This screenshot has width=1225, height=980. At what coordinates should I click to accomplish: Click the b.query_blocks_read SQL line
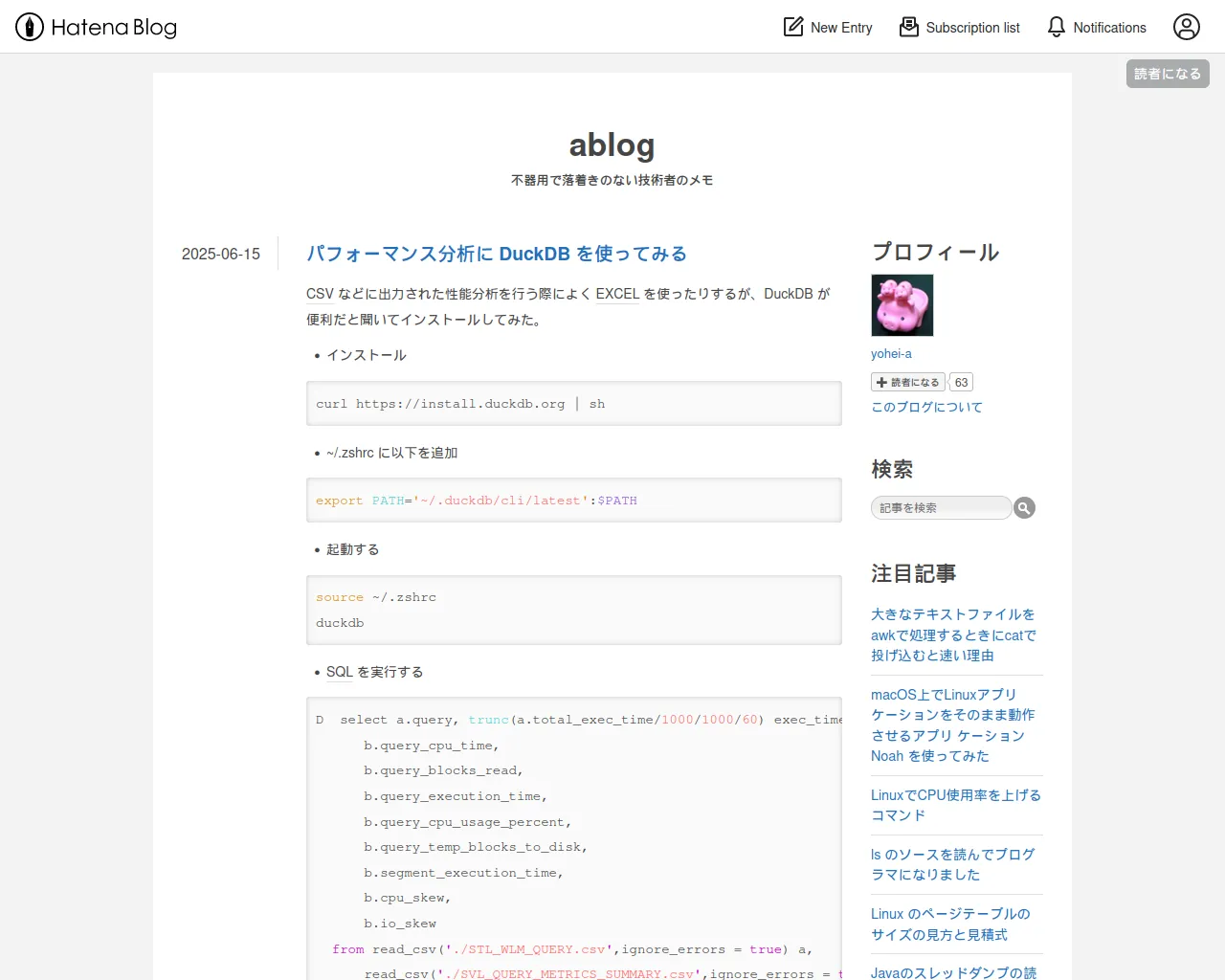coord(443,770)
